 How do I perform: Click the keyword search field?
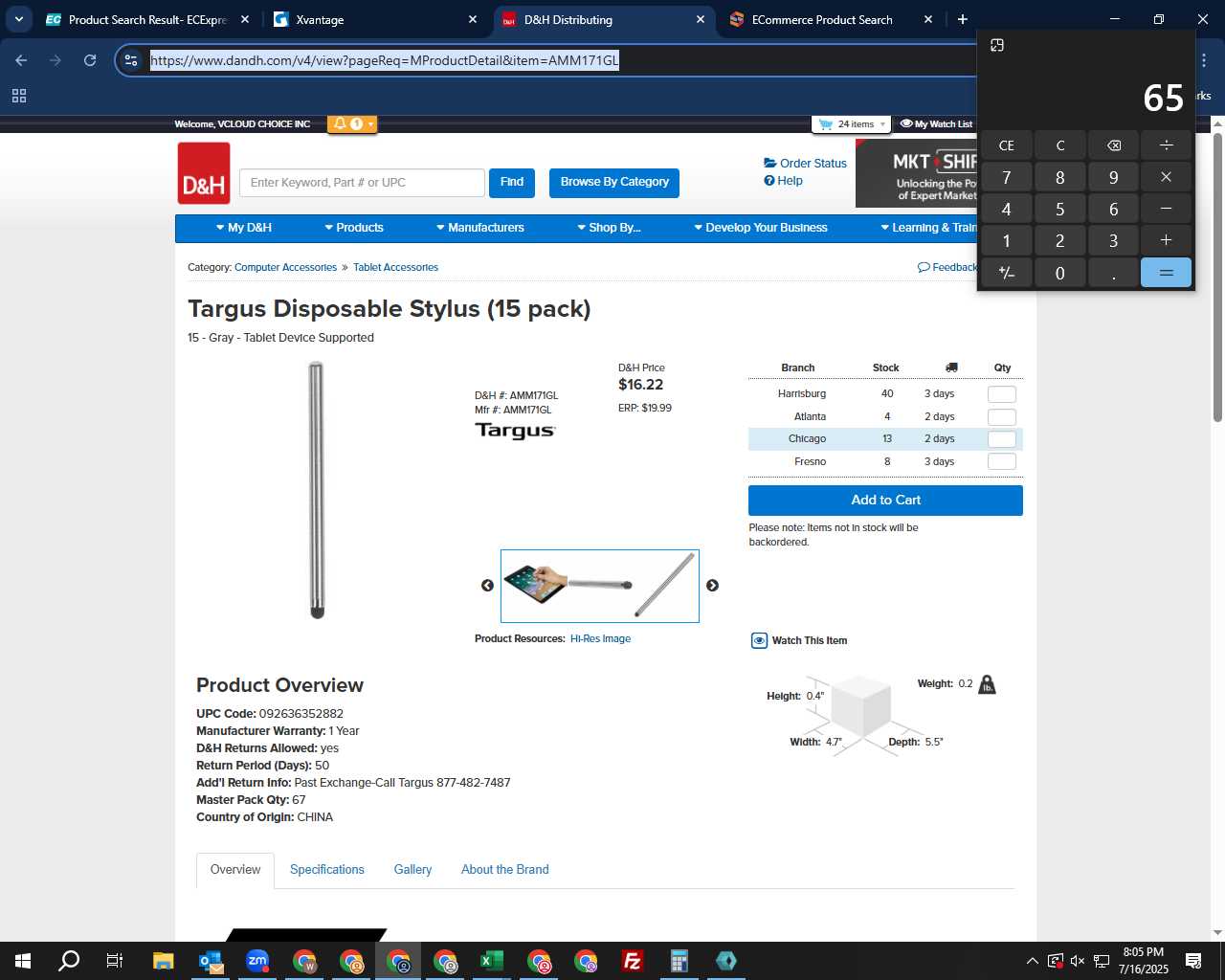tap(363, 183)
